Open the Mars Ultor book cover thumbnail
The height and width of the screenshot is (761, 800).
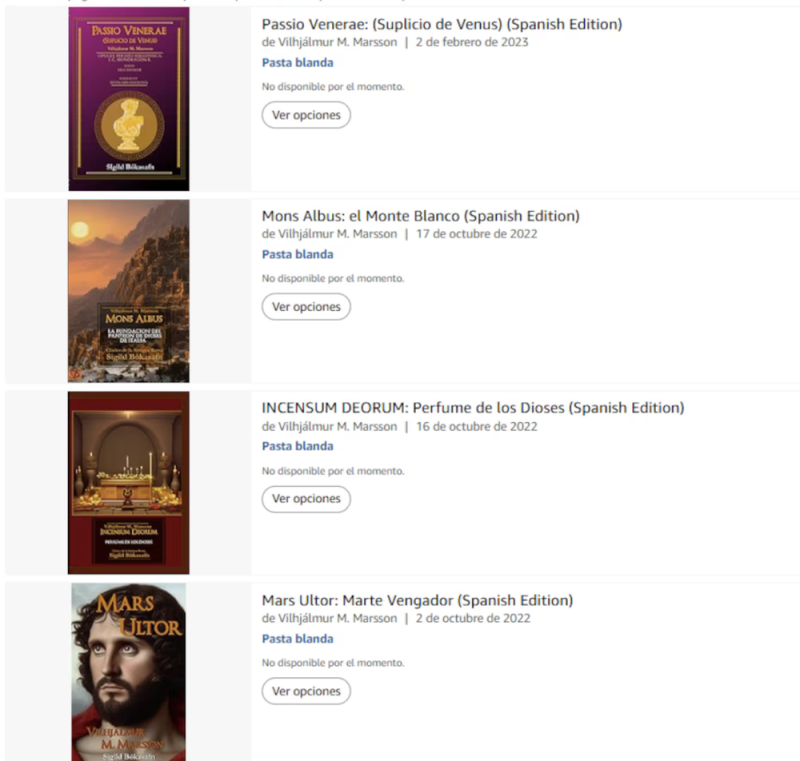(129, 672)
